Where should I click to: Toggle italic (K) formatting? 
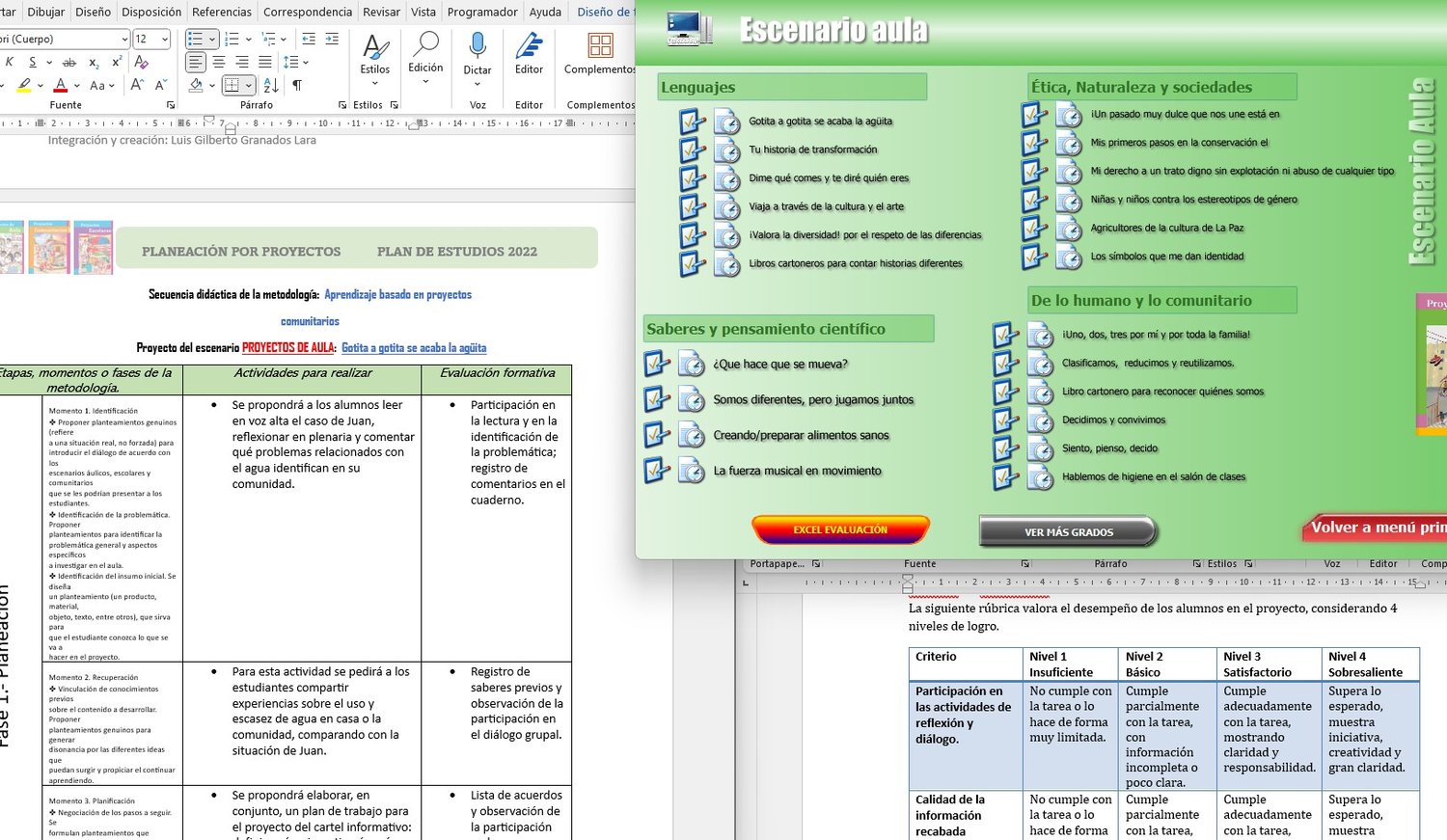(10, 62)
